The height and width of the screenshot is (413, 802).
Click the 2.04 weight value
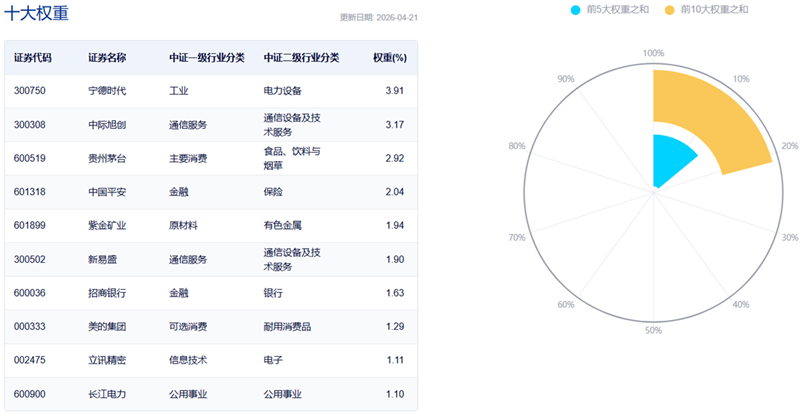395,192
